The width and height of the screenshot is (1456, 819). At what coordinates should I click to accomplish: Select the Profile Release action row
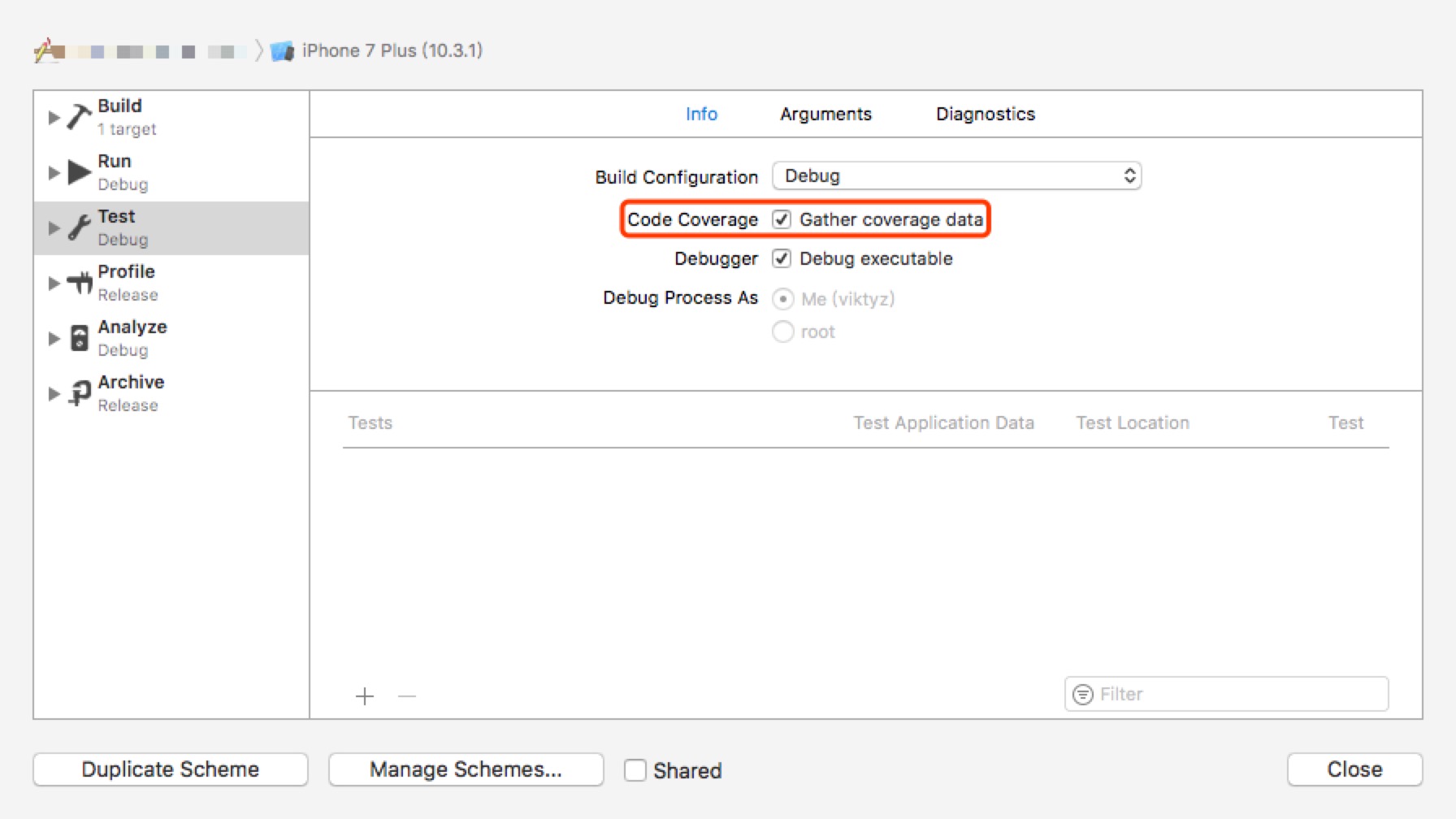click(171, 284)
